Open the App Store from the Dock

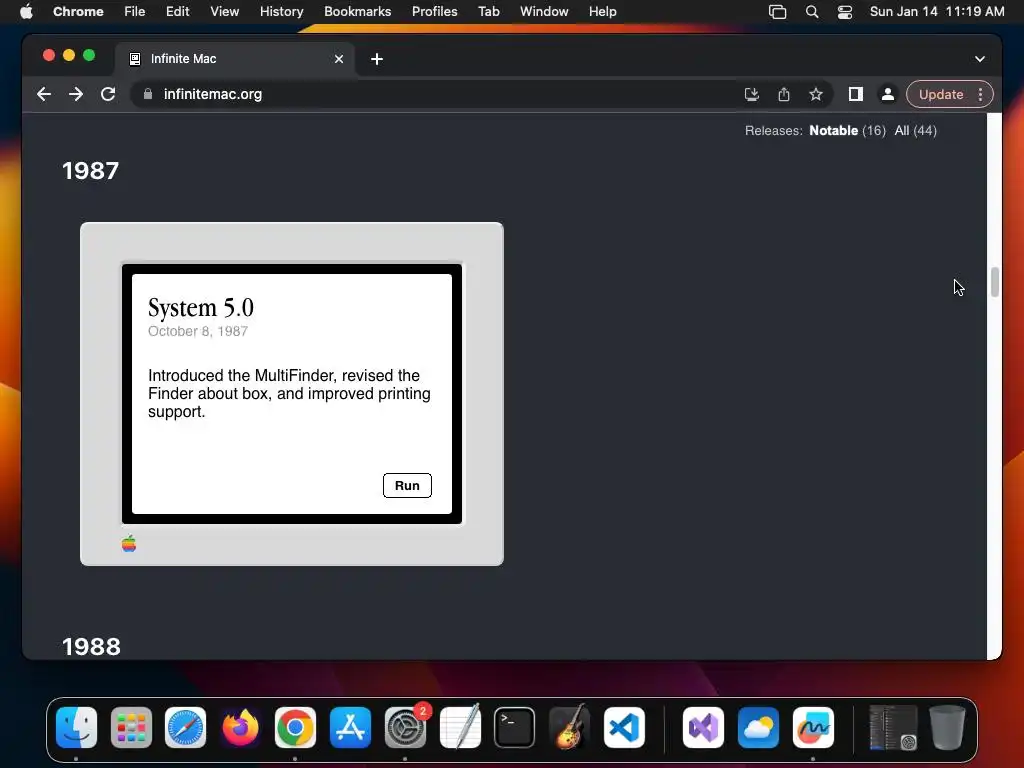click(350, 727)
